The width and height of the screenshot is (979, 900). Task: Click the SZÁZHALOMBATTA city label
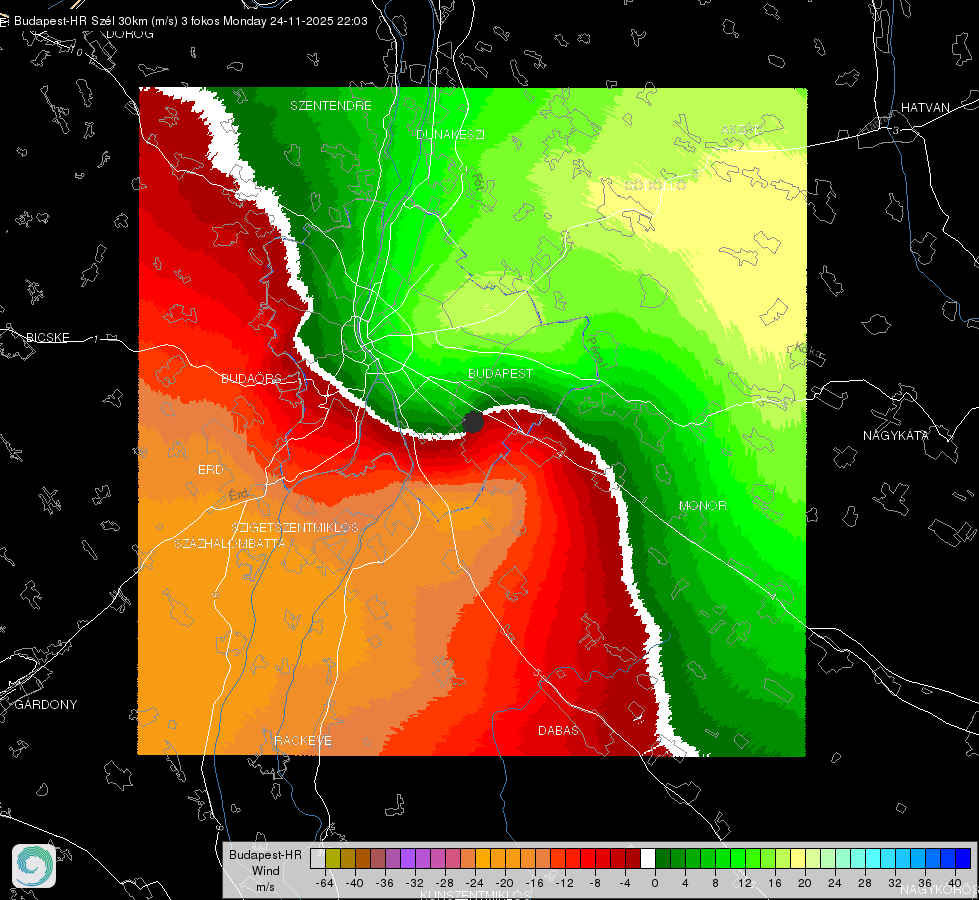click(x=230, y=543)
